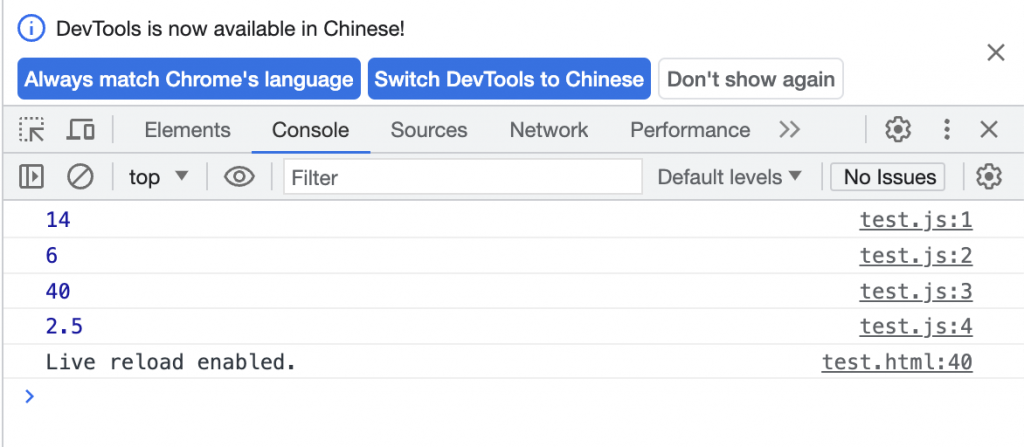Open console settings gear beside No Issues
Screen dimensions: 1024x447
989,177
